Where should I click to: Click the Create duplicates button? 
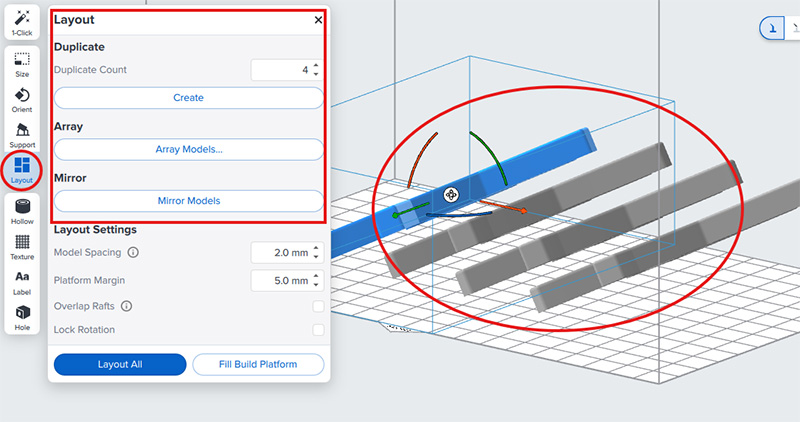(189, 98)
